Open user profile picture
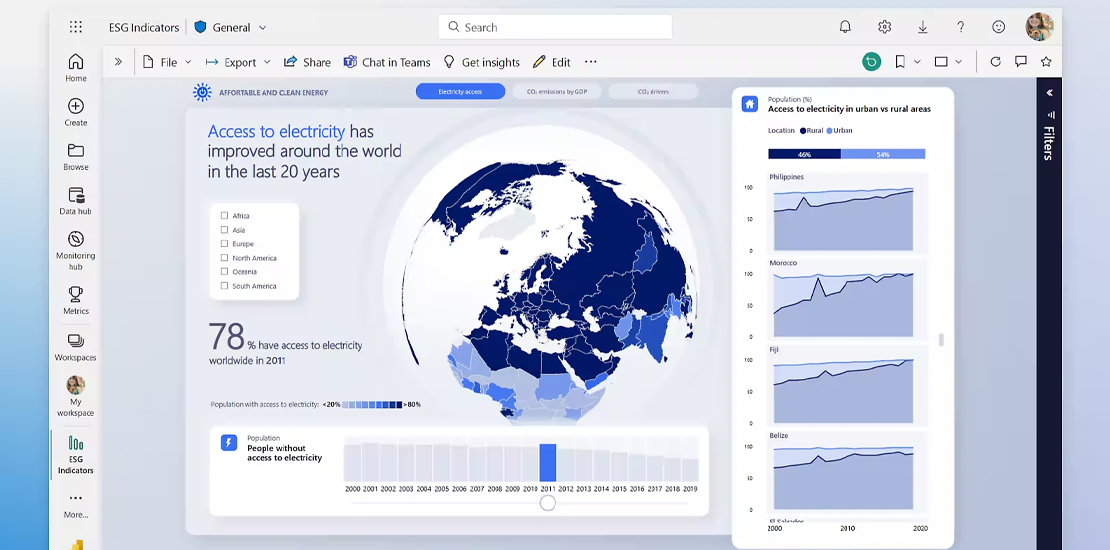Screen dimensions: 1110x550 pyautogui.click(x=1039, y=27)
